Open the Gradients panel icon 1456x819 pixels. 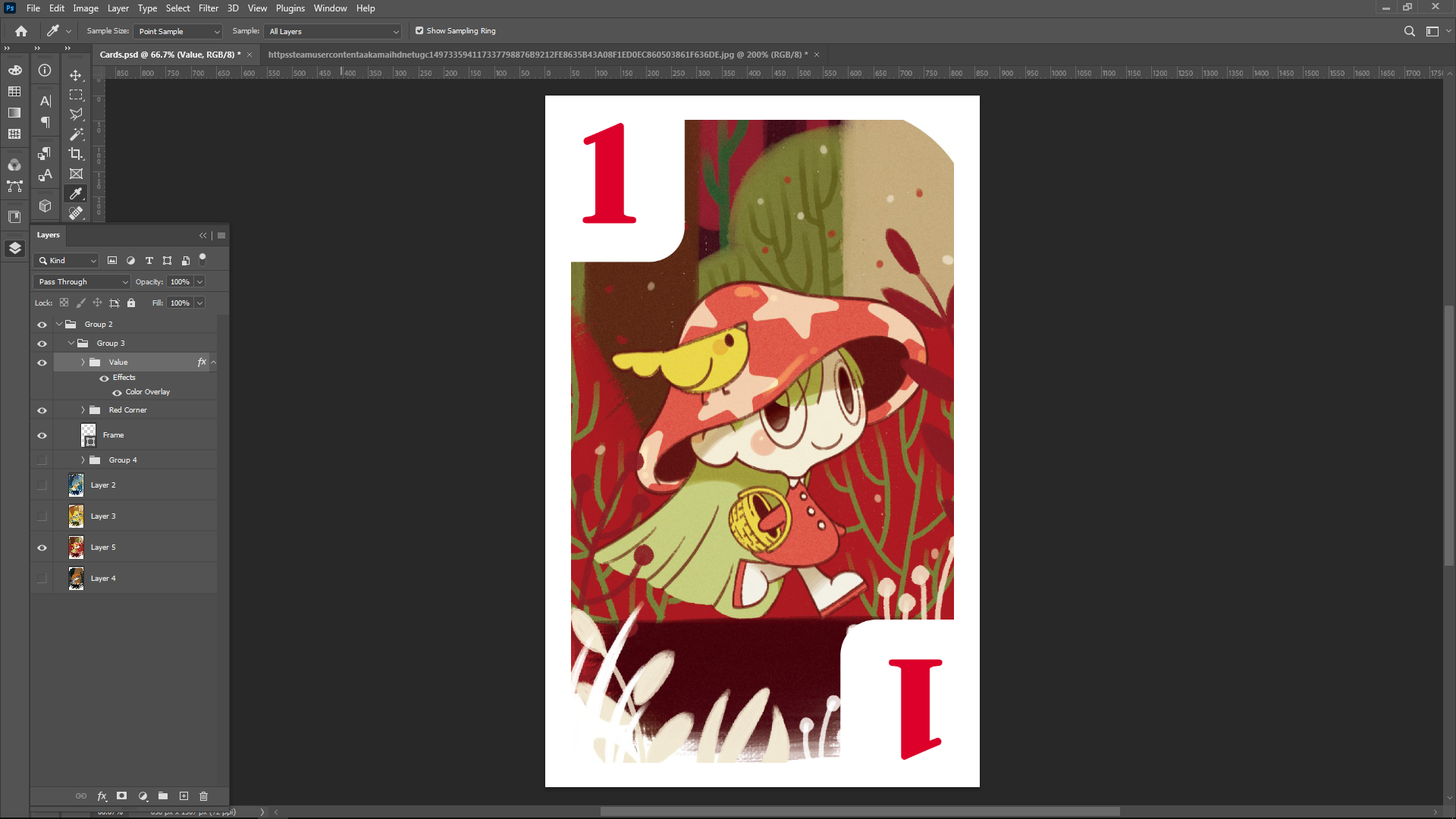[14, 112]
